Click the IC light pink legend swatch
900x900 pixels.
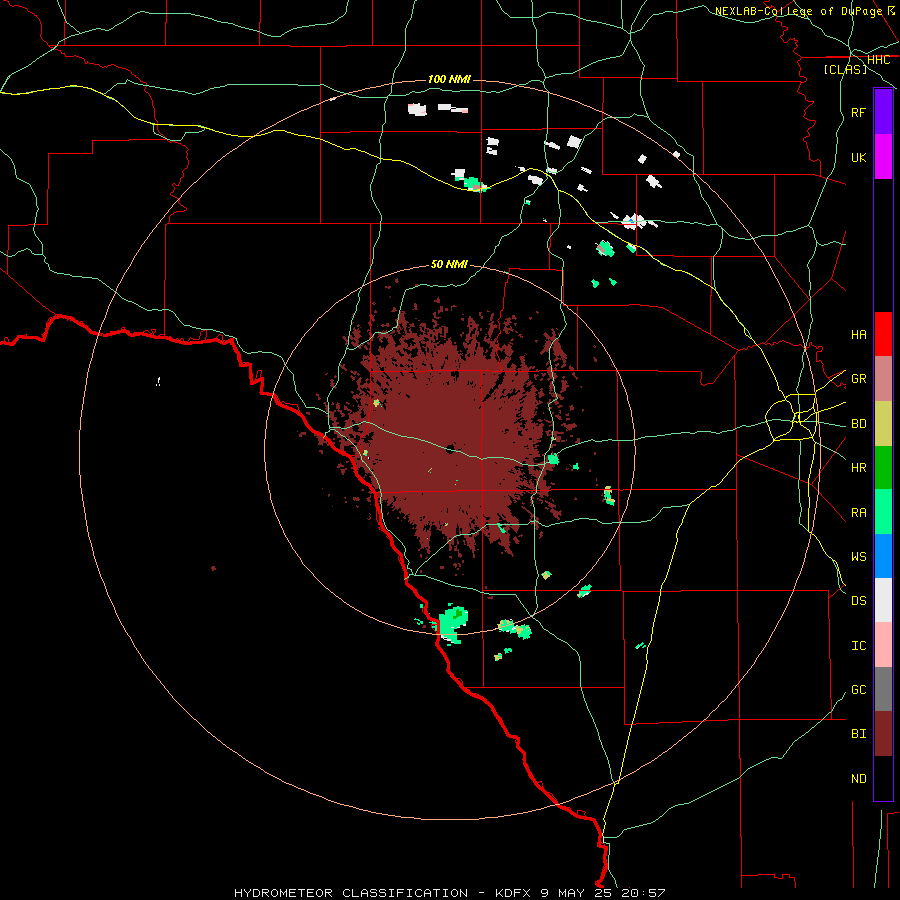(883, 645)
